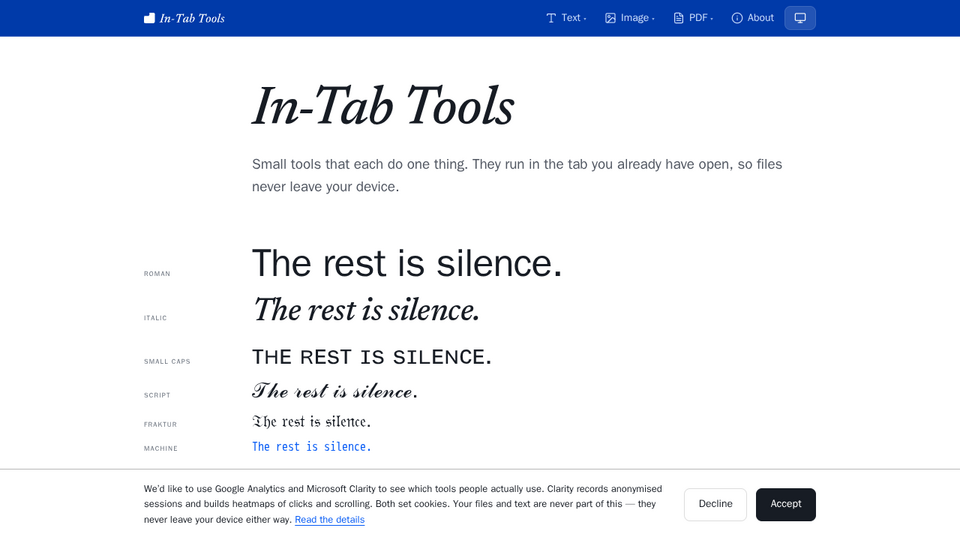Click the FRAKTUR label
Screen dimensions: 960x540
click(160, 424)
